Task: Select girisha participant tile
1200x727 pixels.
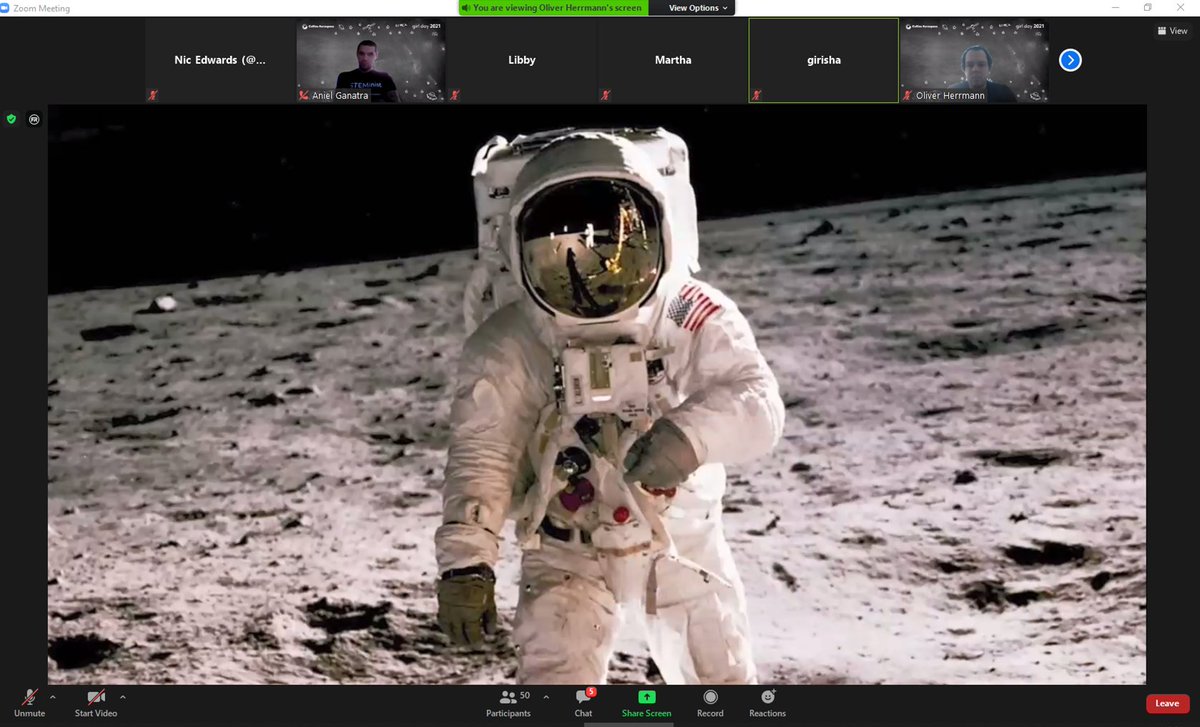Action: tap(824, 60)
